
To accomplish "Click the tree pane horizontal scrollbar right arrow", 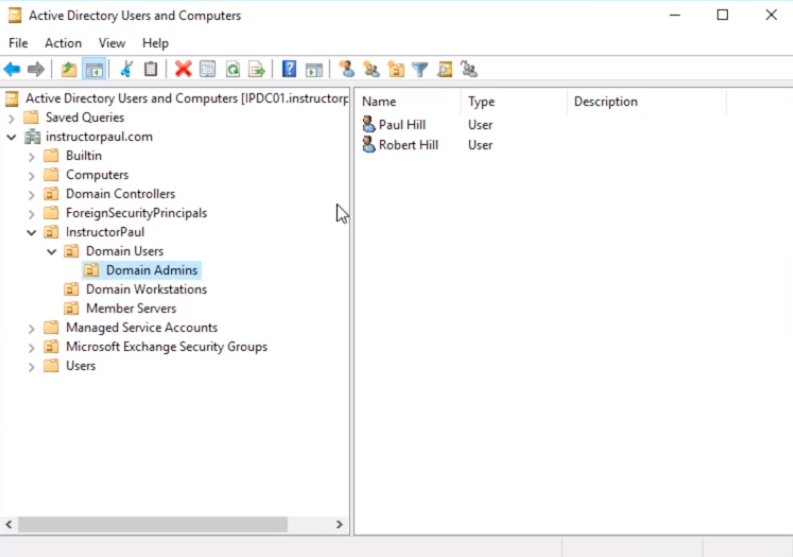I will click(x=340, y=524).
